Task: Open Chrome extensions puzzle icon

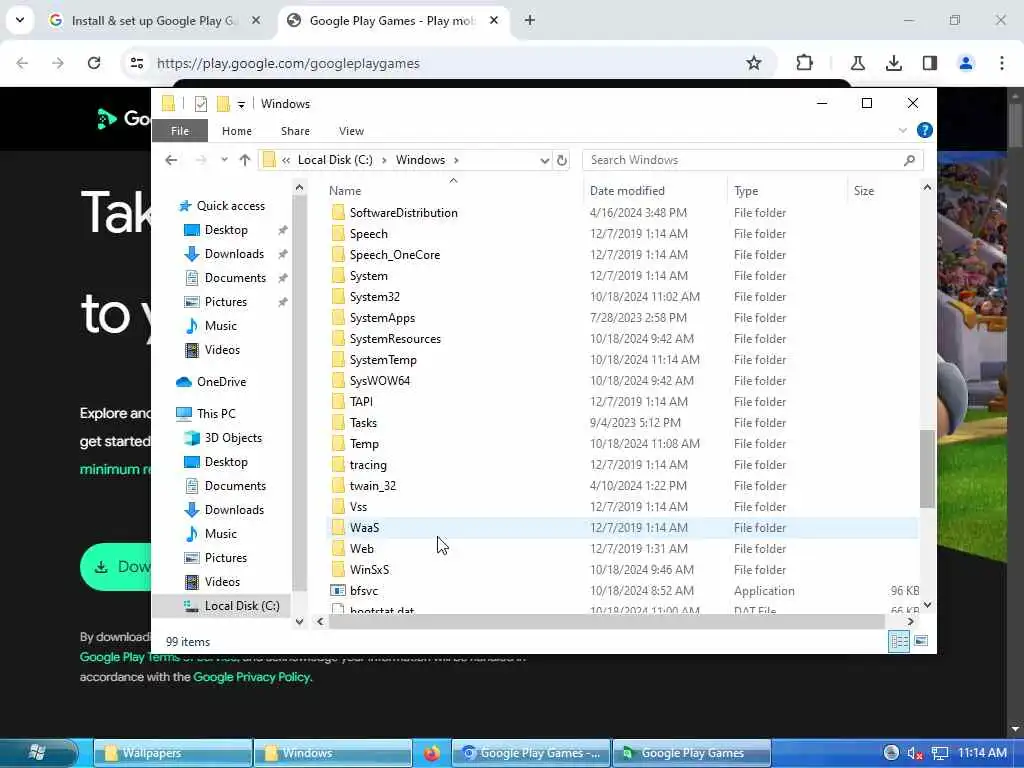Action: (805, 63)
